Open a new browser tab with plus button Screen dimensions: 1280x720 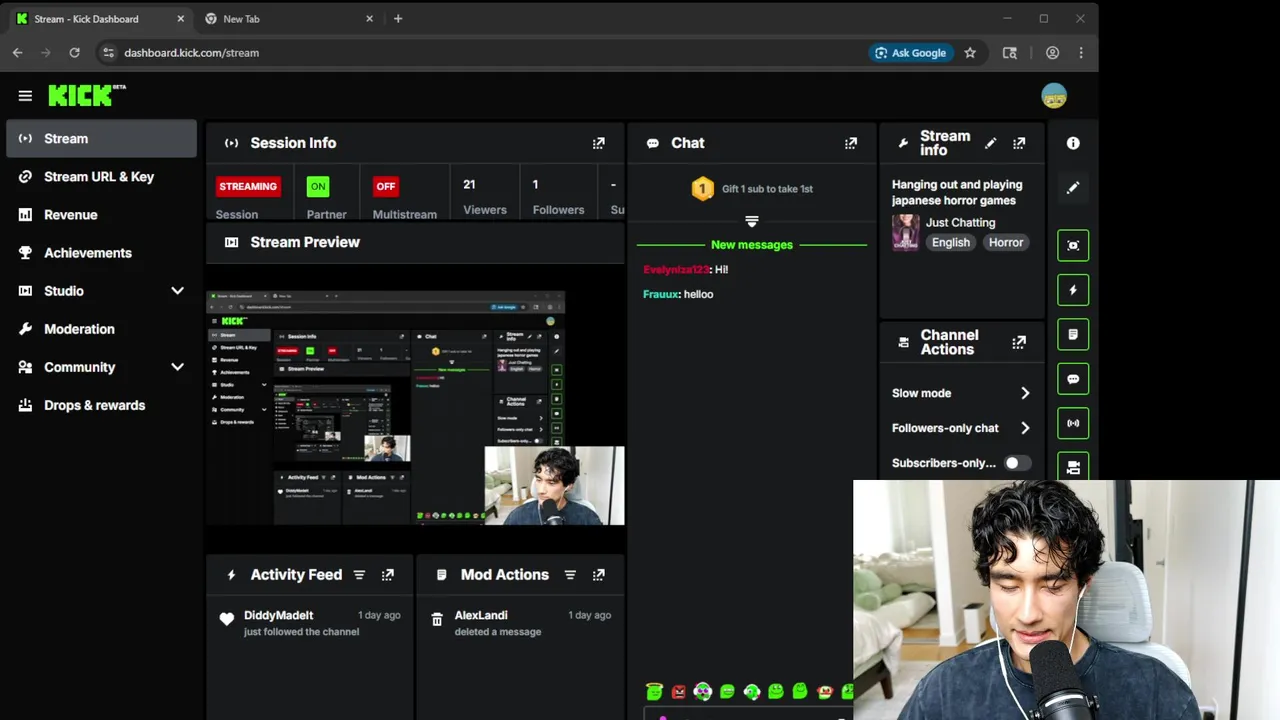point(398,19)
